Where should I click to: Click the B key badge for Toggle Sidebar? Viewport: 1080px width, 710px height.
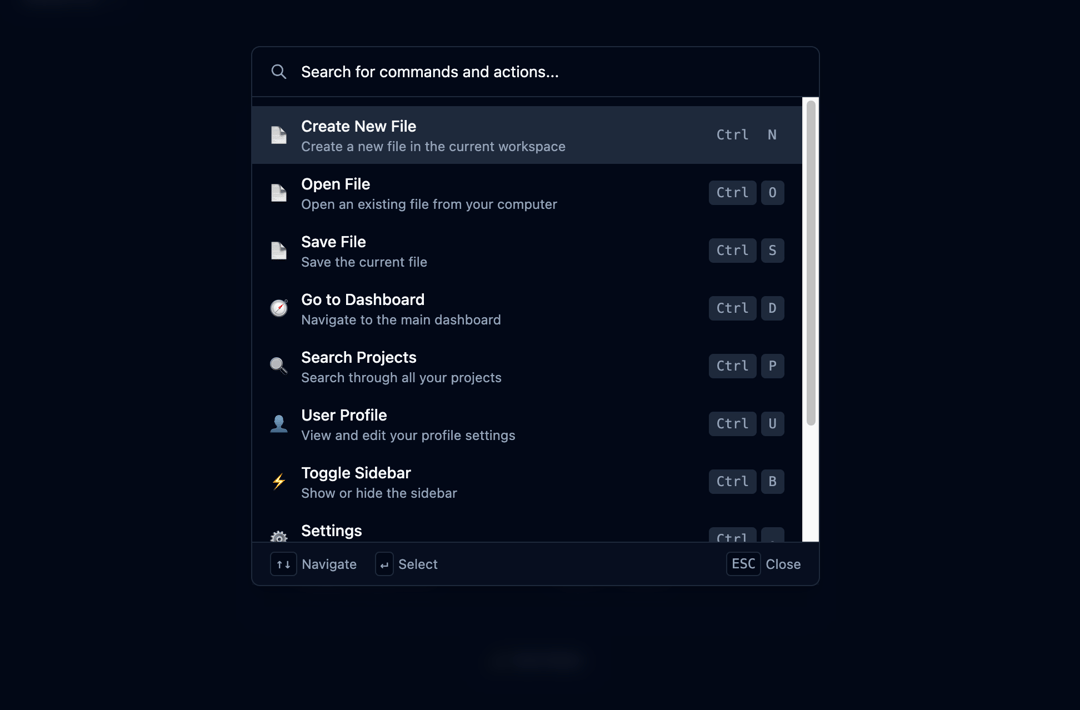pos(772,482)
